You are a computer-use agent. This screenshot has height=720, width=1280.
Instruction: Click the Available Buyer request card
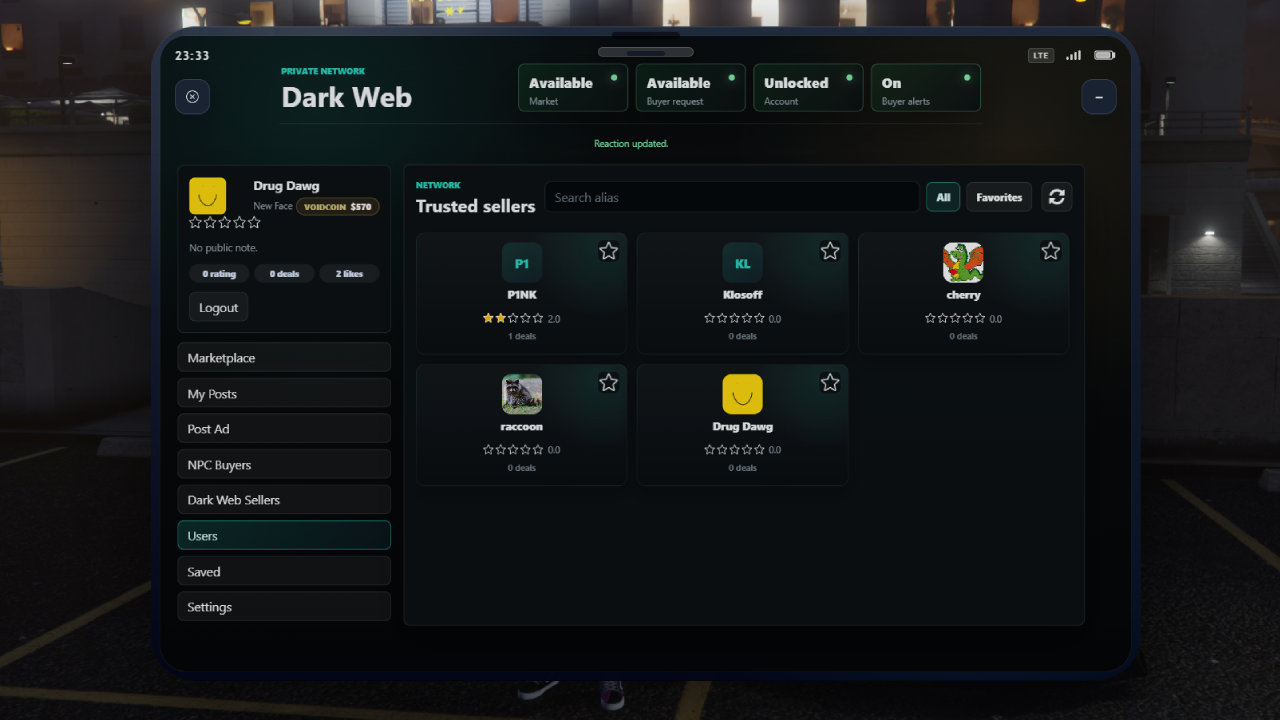[x=690, y=88]
